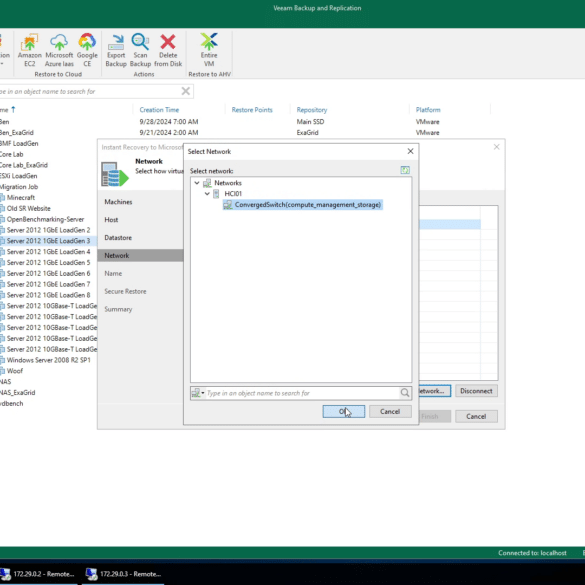Click Cancel button in Instant Recovery wizard
The width and height of the screenshot is (585, 585).
[476, 416]
